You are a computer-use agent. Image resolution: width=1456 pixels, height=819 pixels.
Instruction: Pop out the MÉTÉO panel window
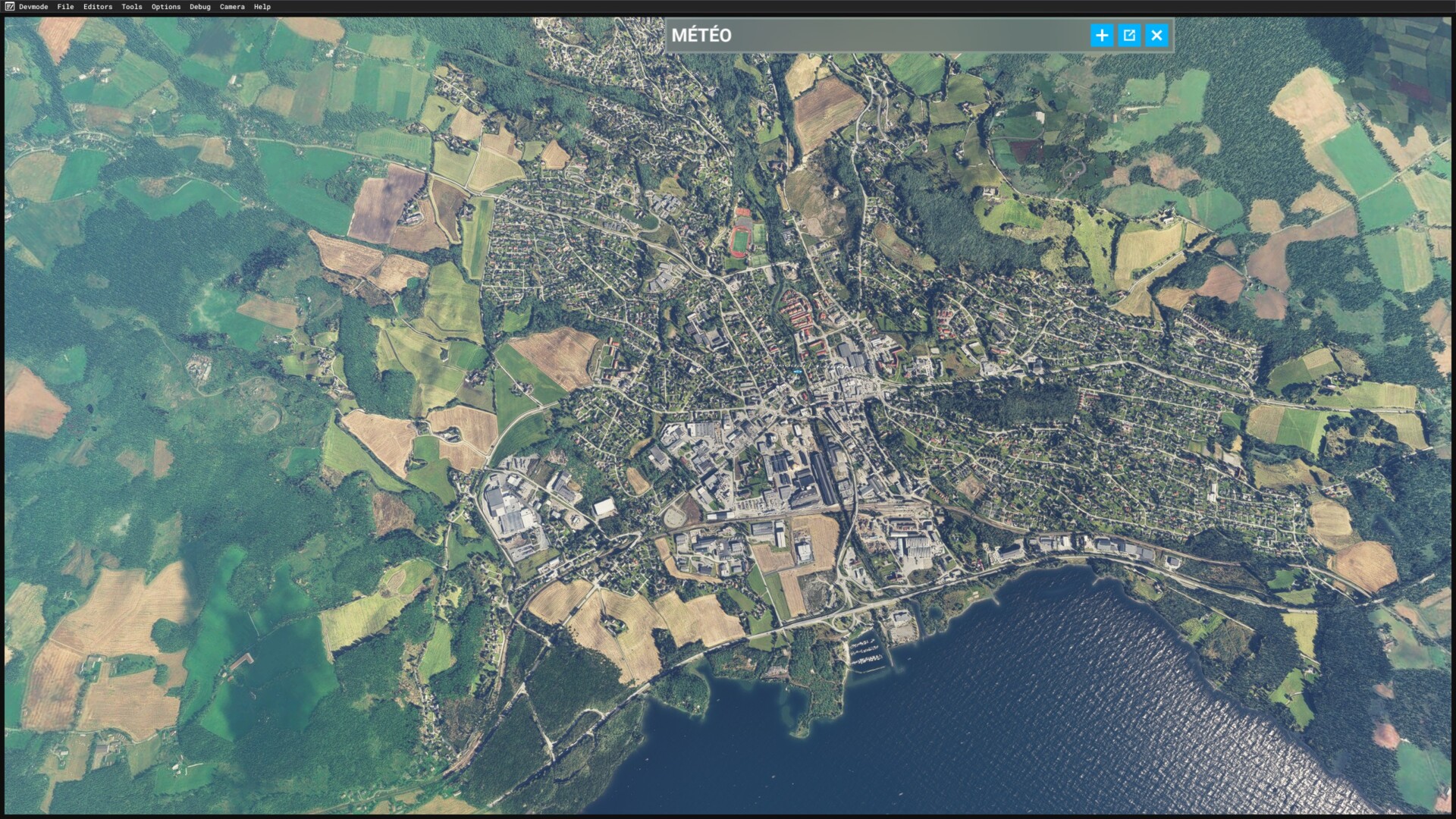(x=1129, y=35)
